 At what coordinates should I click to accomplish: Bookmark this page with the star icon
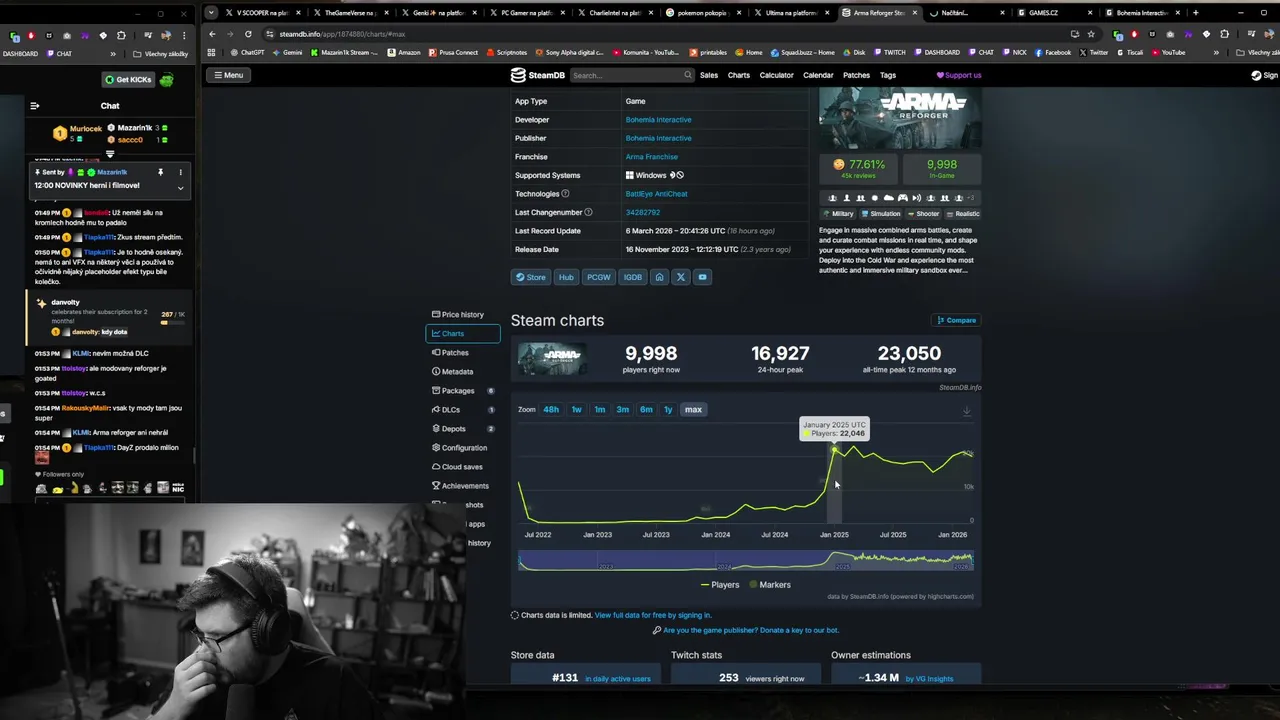point(1091,34)
